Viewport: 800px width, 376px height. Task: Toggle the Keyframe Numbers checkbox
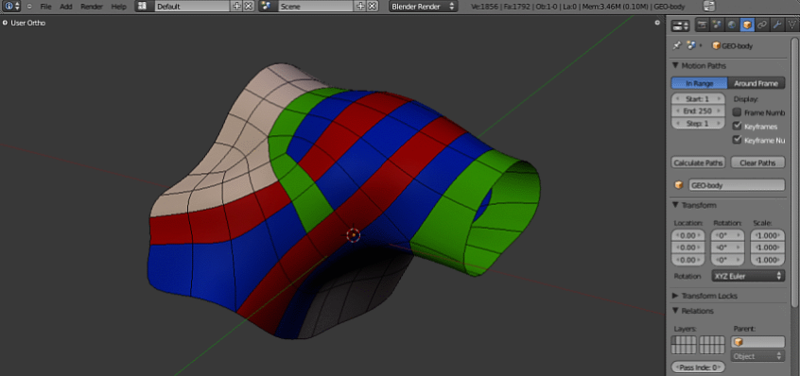coord(737,140)
